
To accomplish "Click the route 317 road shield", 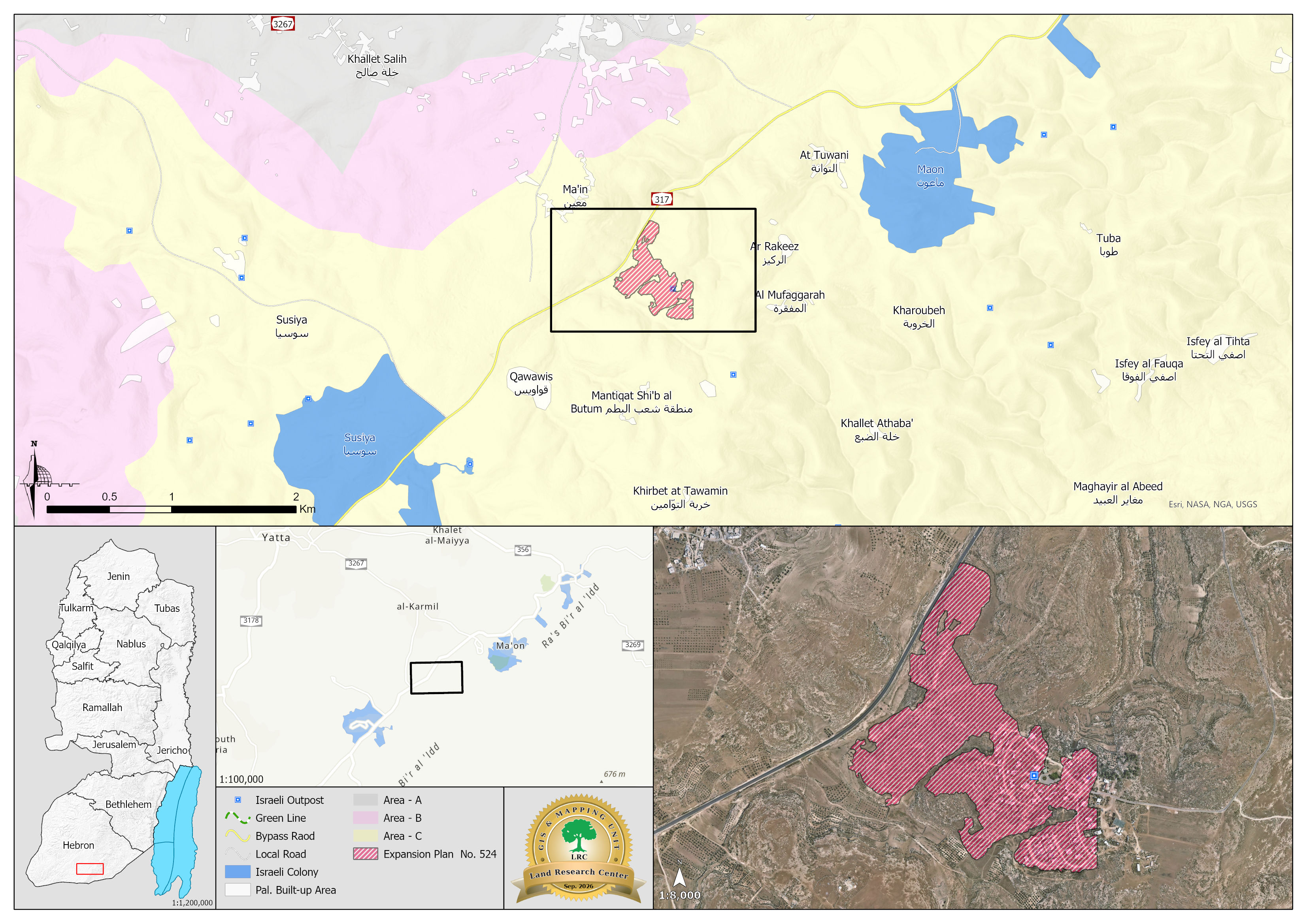I will 662,199.
